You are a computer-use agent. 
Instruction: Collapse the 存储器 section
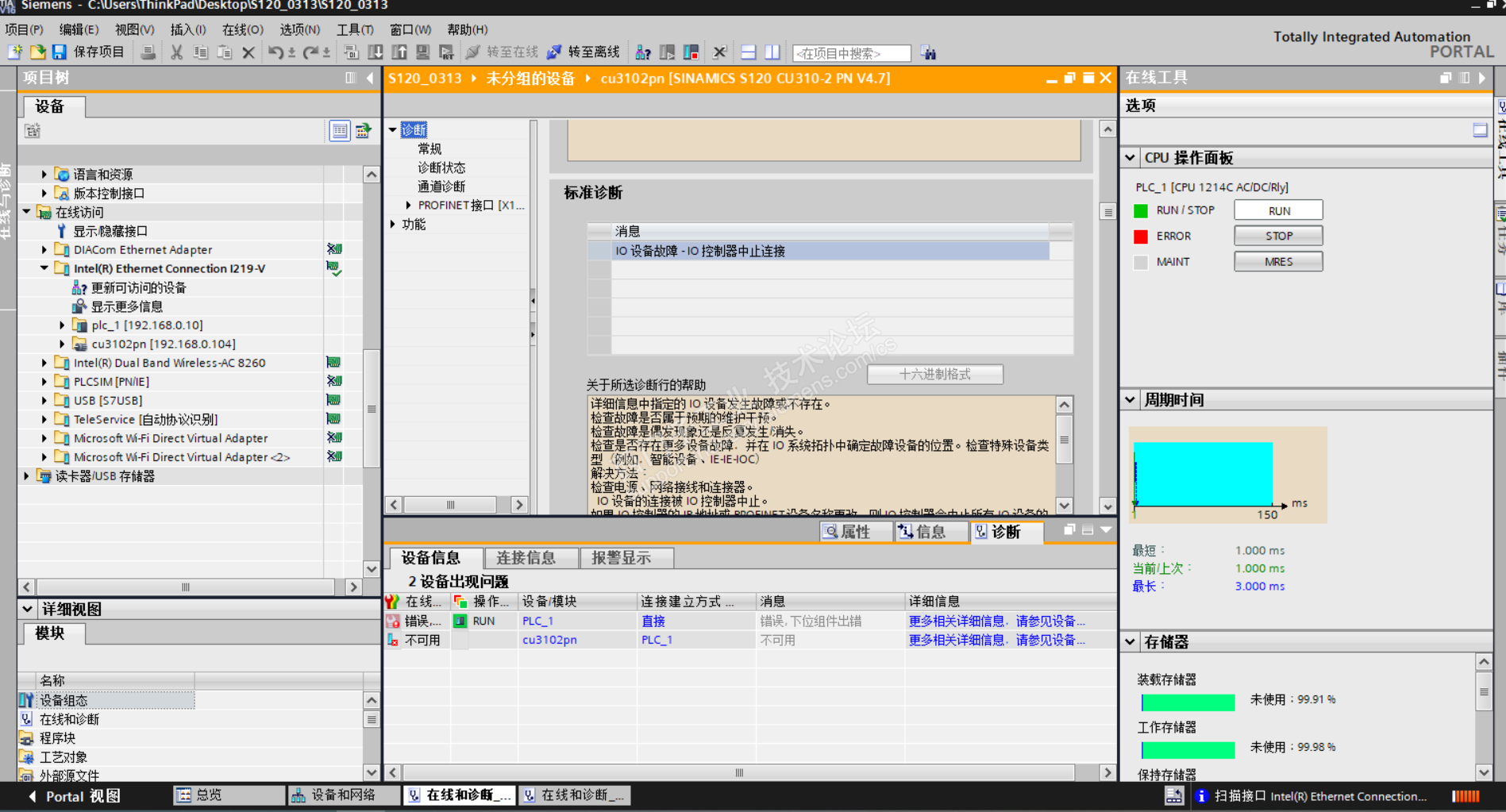click(x=1130, y=642)
